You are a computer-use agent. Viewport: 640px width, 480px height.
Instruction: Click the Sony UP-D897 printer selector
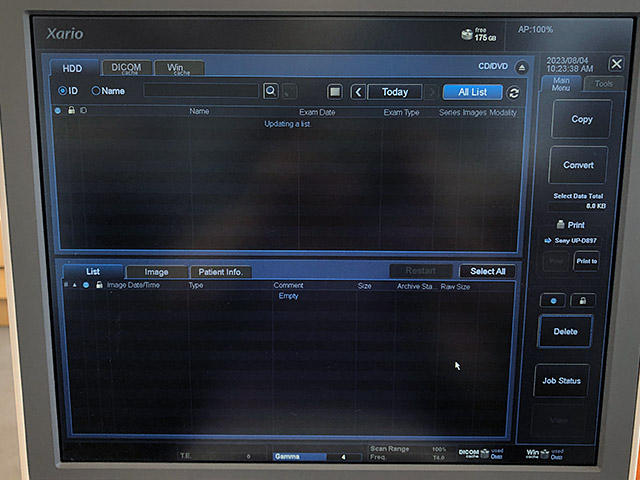coord(571,241)
